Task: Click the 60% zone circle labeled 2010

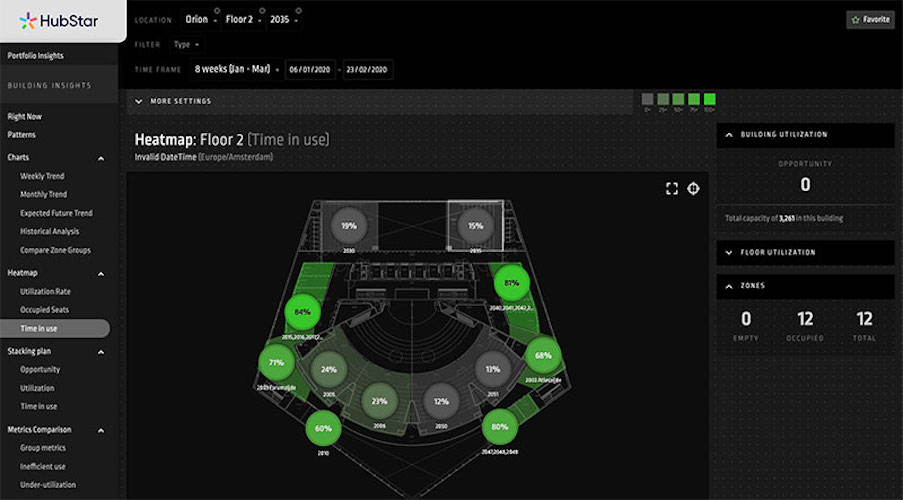Action: tap(323, 428)
